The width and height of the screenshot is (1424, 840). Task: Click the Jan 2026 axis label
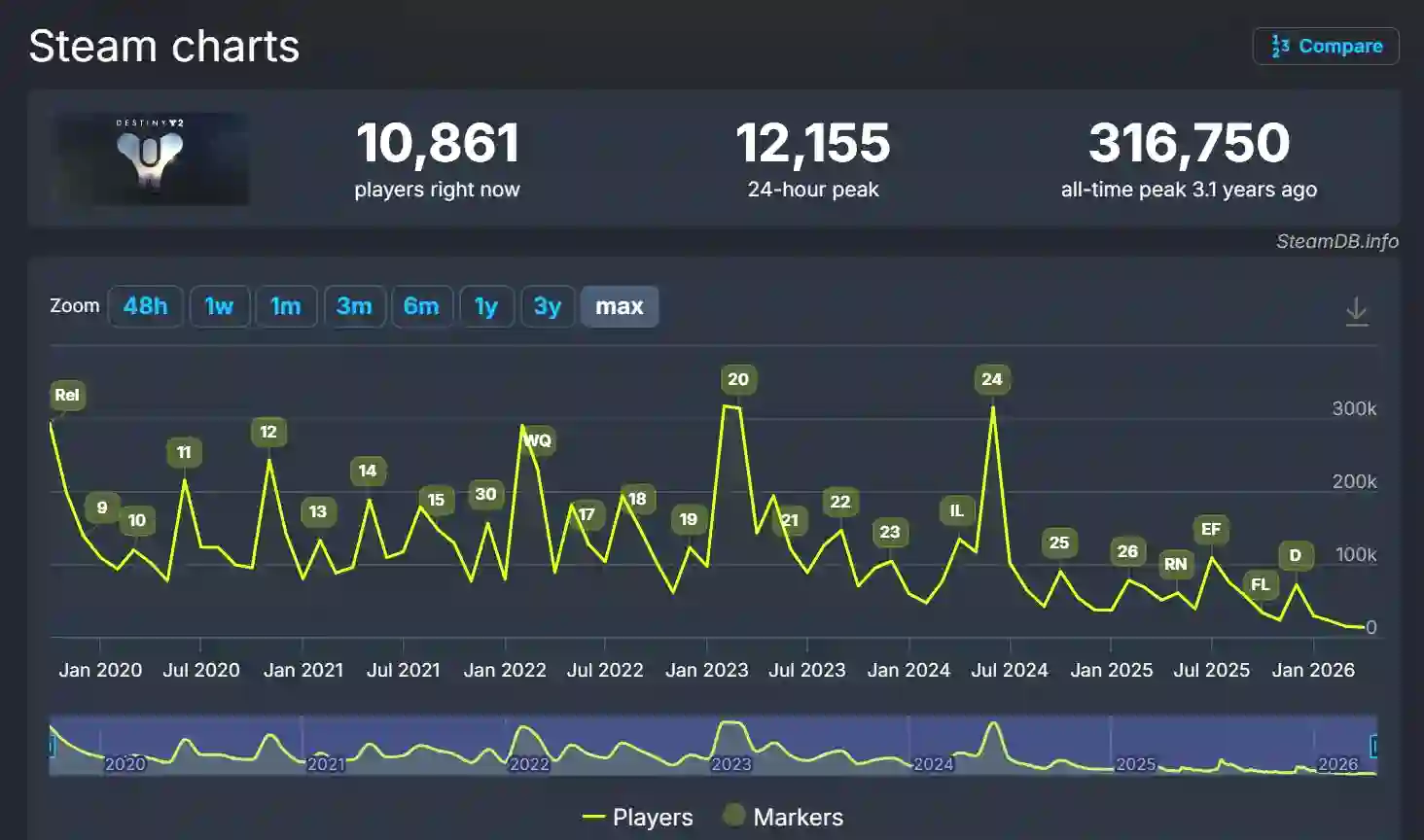pos(1313,670)
